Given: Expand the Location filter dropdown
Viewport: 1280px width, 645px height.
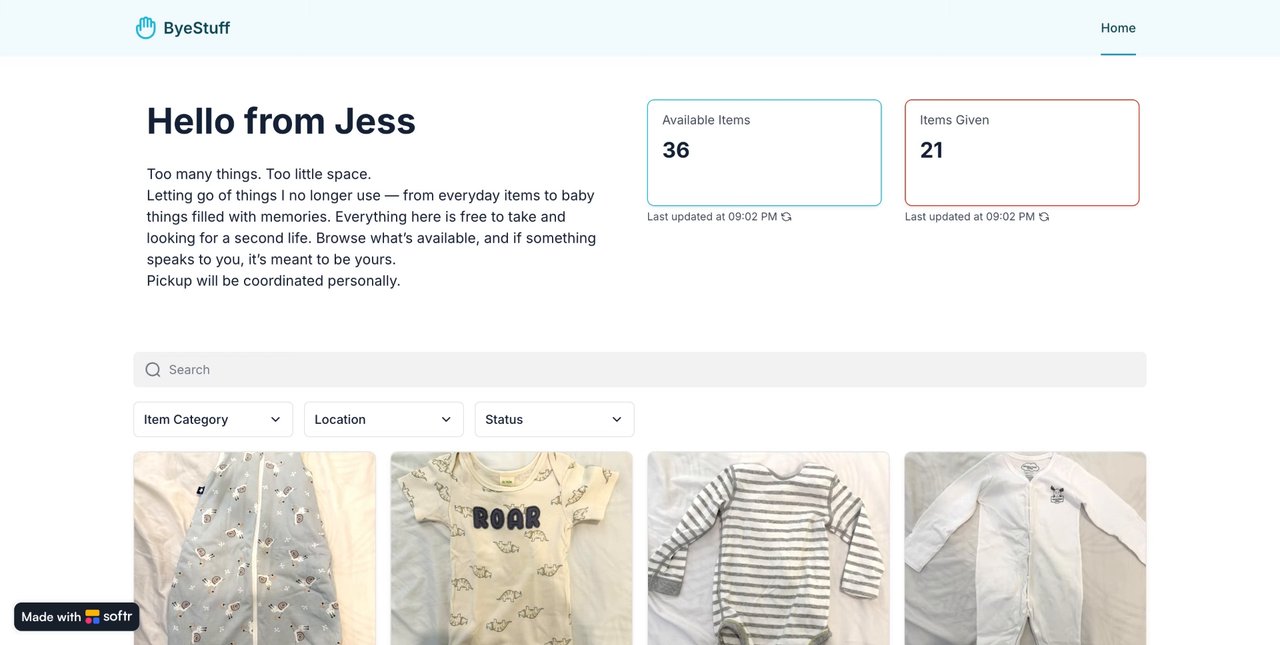Looking at the screenshot, I should click(x=383, y=420).
